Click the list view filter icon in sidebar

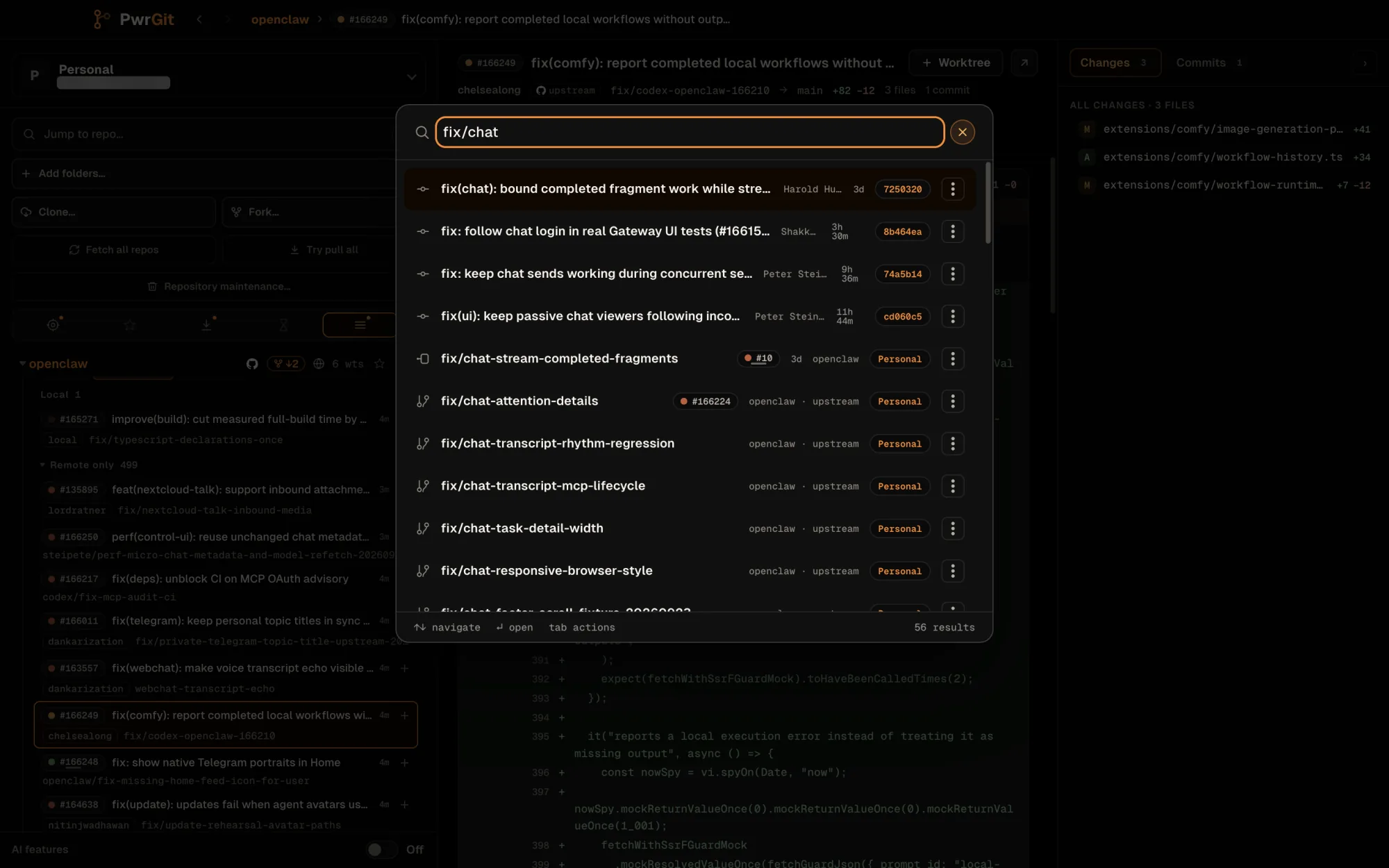pyautogui.click(x=360, y=324)
